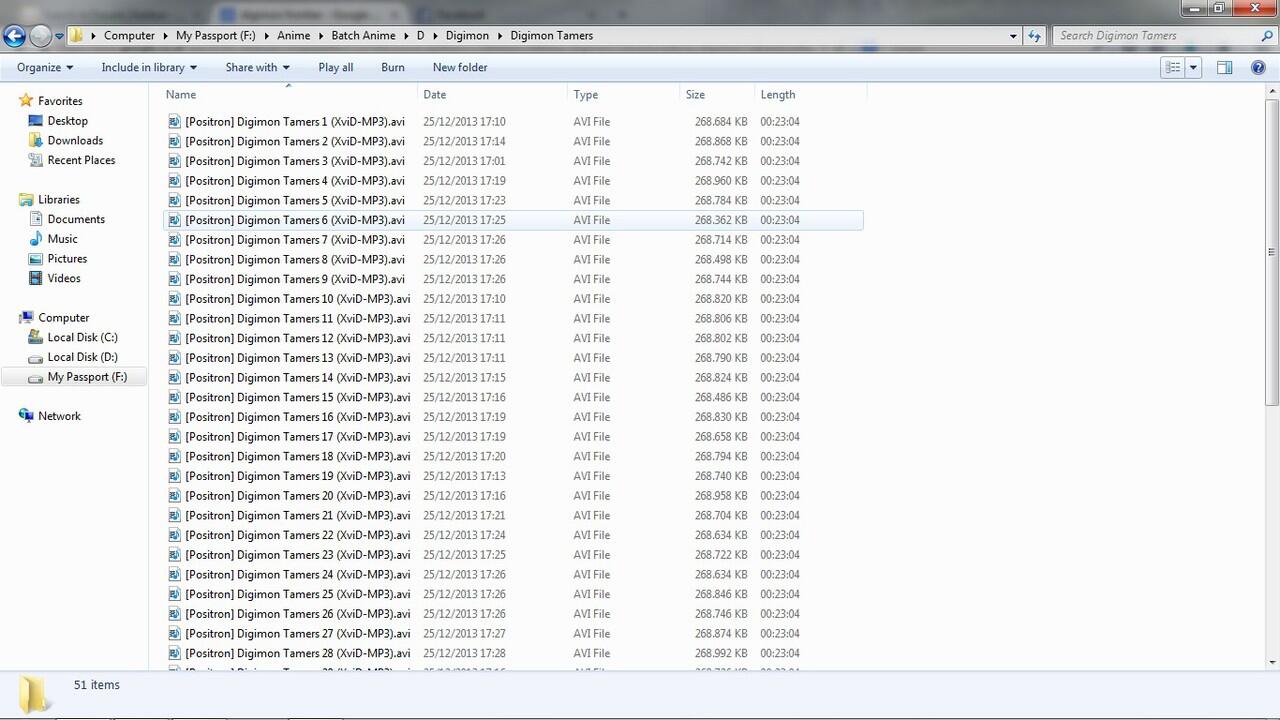Open the Share with dropdown

[x=257, y=67]
